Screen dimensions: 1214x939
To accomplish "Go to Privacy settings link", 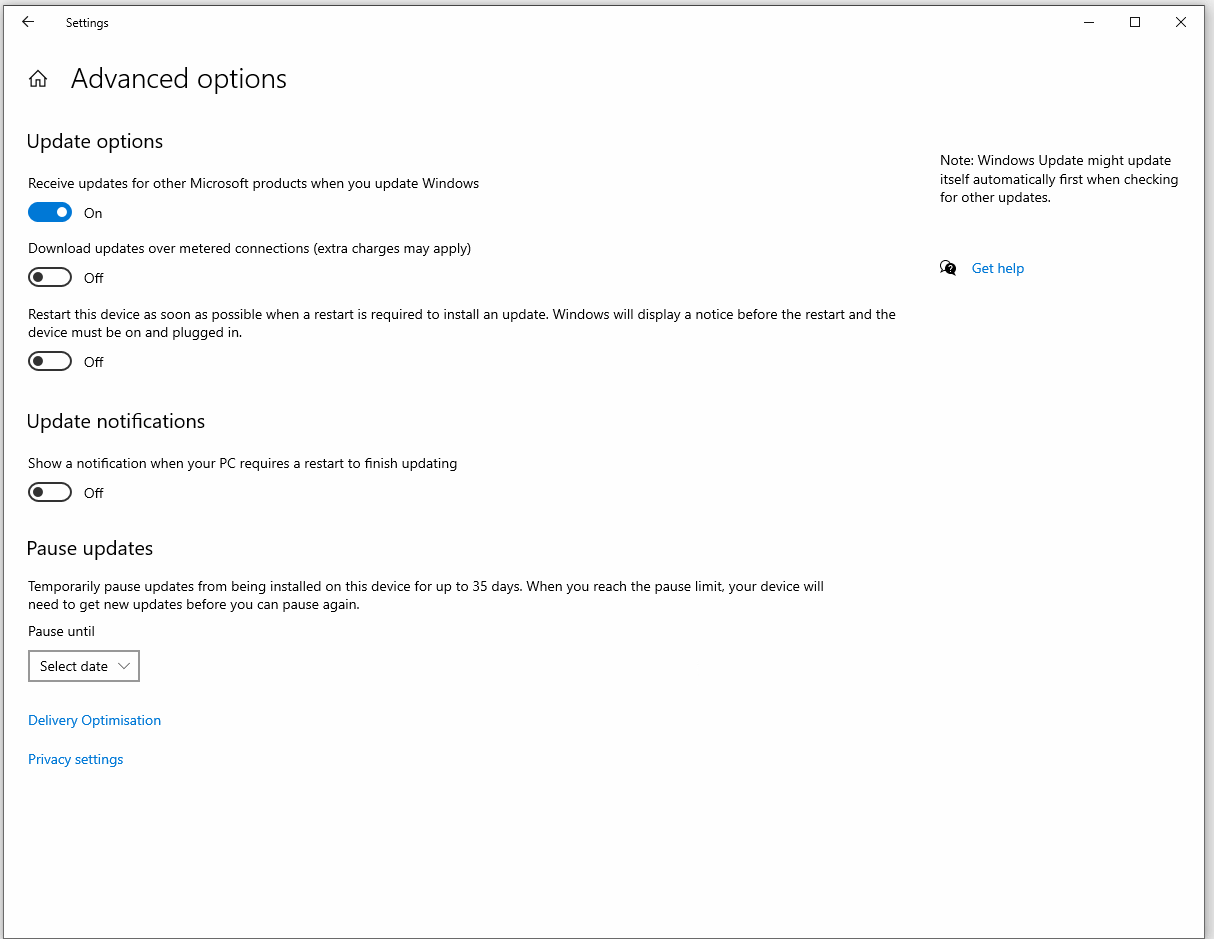I will [76, 759].
